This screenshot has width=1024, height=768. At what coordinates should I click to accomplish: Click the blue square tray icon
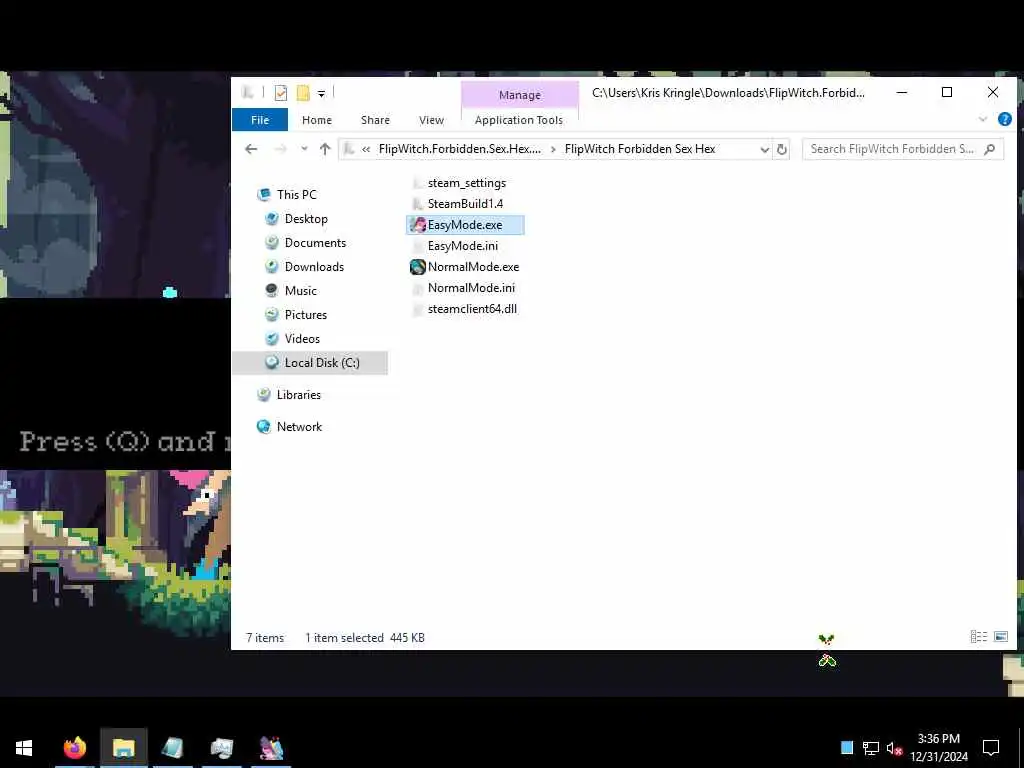point(847,748)
